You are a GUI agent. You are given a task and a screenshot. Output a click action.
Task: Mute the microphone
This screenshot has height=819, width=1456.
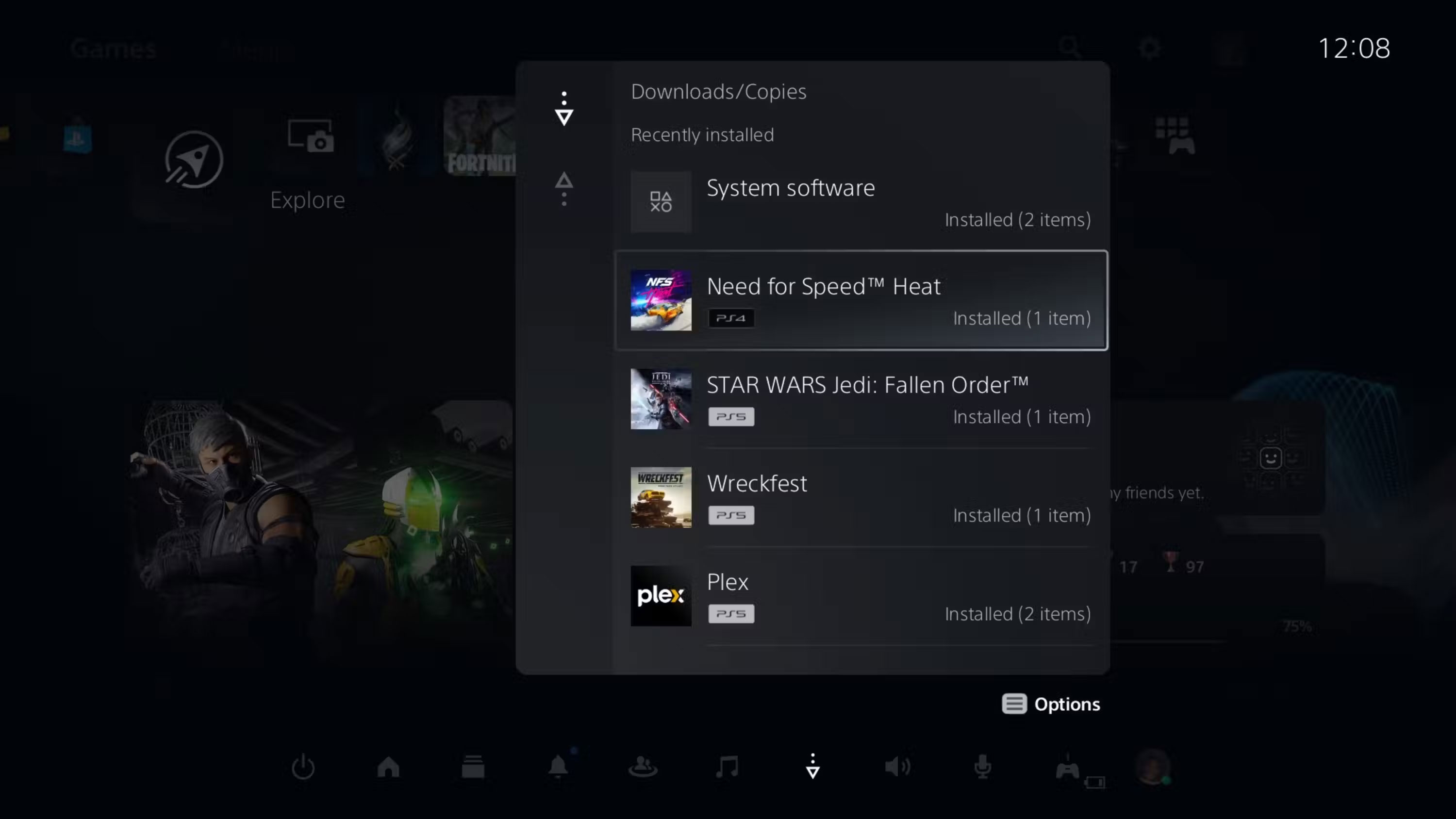(982, 767)
